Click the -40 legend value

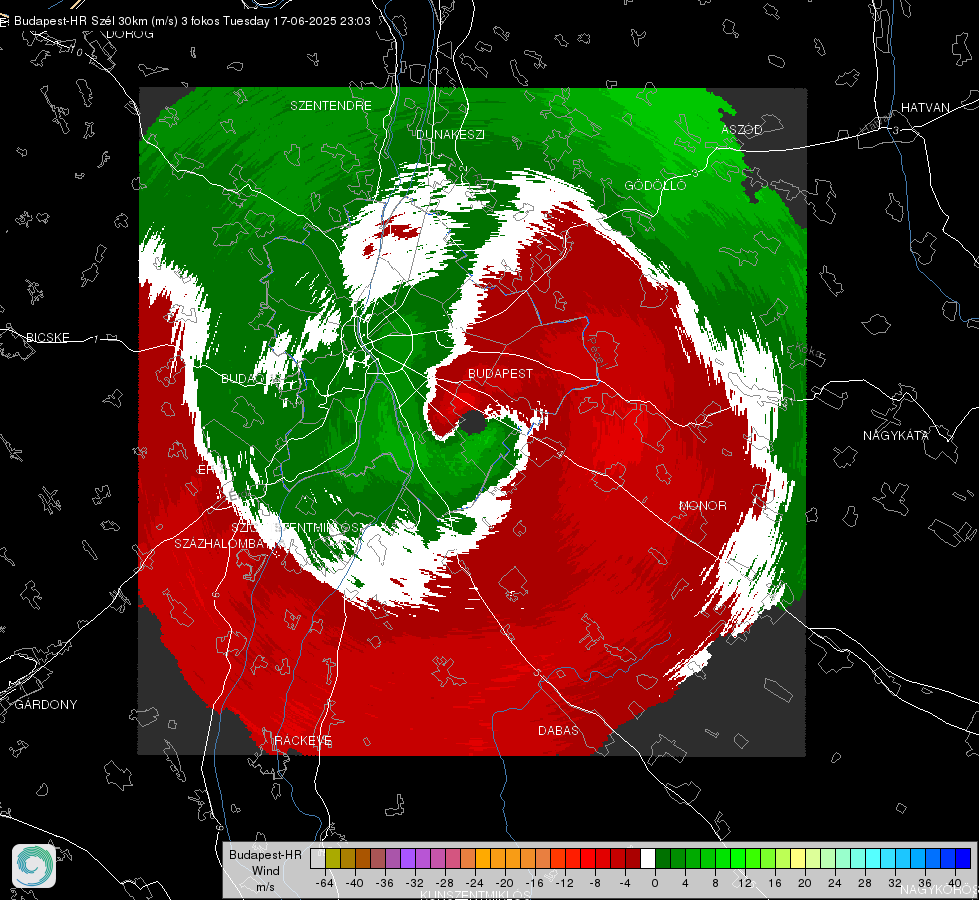pos(355,883)
